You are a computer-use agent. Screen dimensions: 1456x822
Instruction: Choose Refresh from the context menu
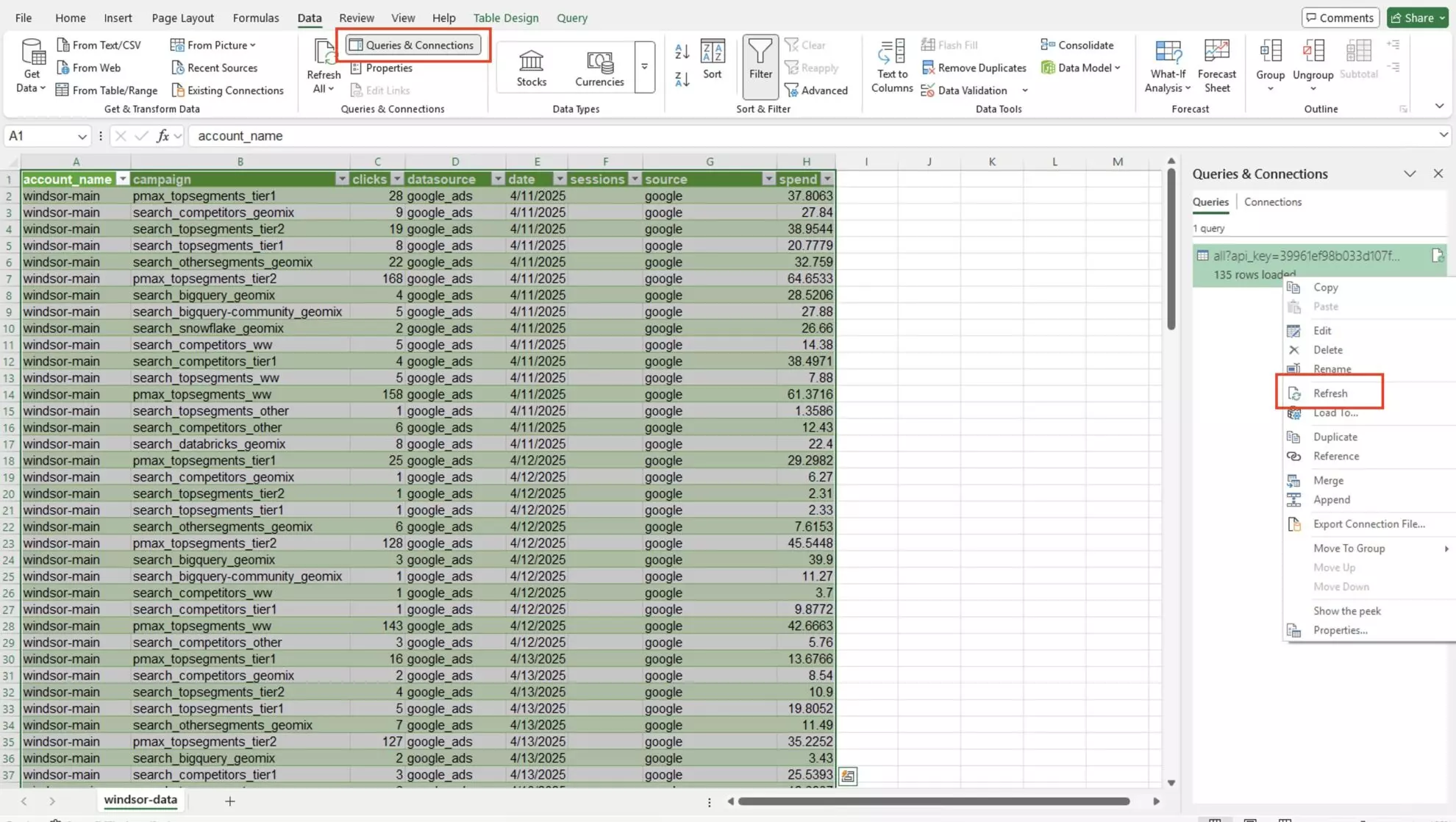tap(1330, 393)
